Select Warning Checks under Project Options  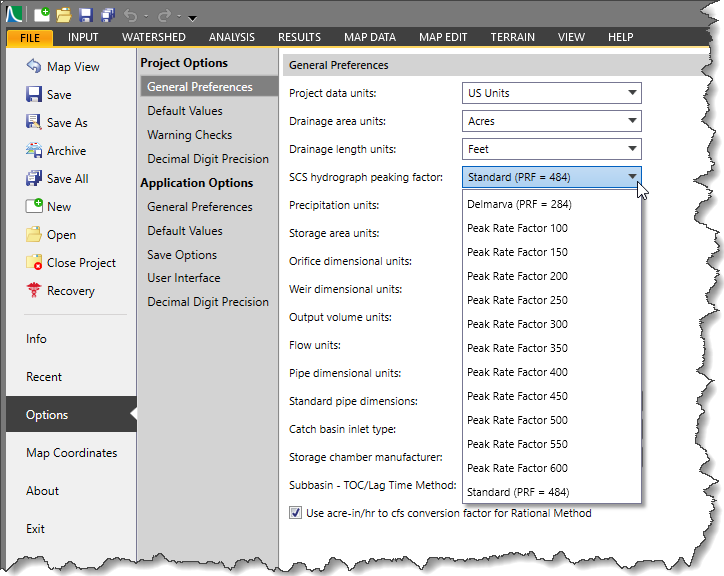[x=189, y=135]
